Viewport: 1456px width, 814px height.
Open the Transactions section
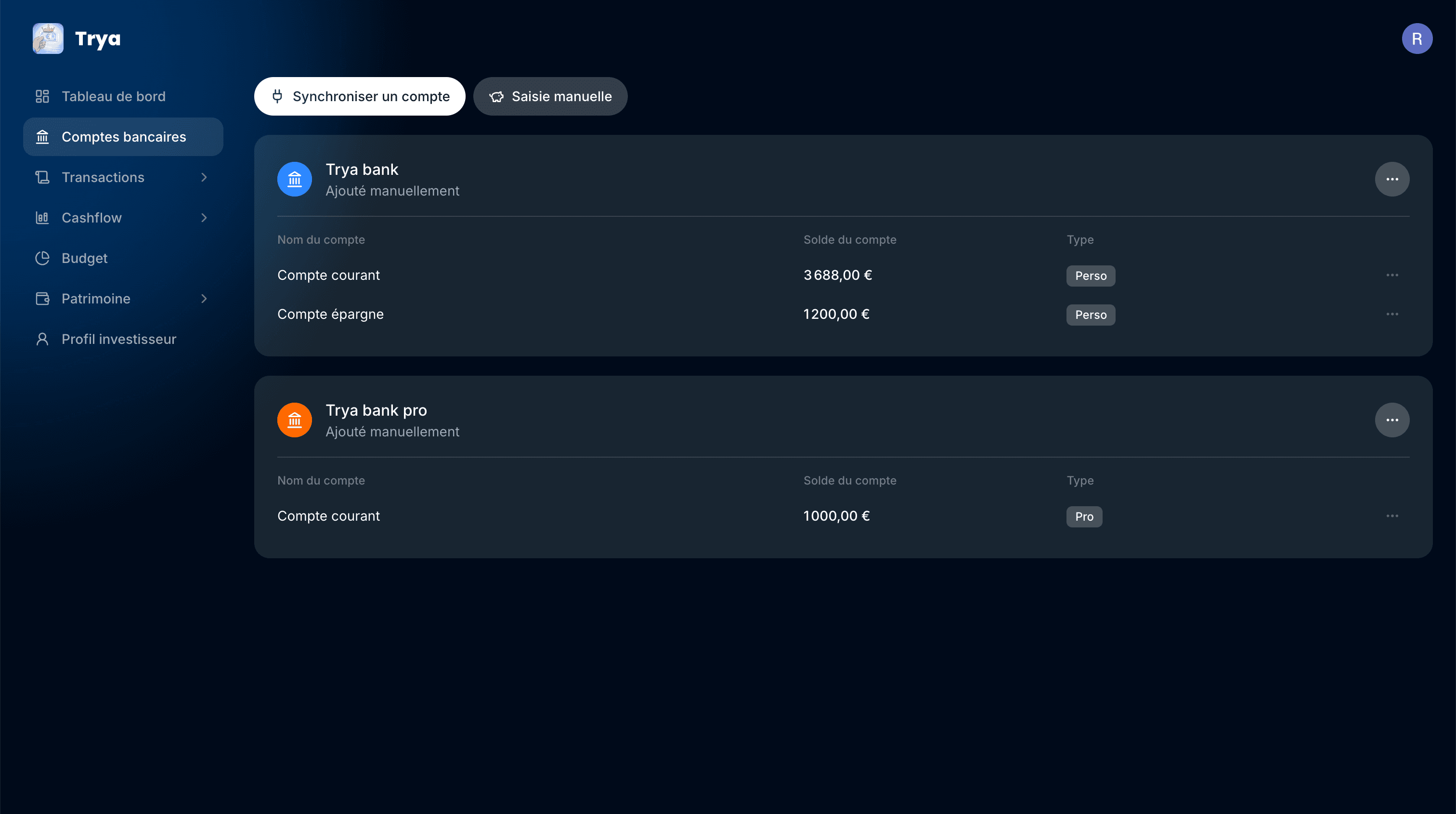click(123, 178)
